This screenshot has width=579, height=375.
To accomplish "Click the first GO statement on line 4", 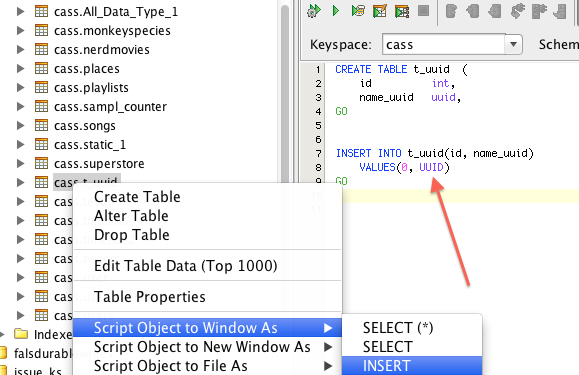I will tap(341, 111).
